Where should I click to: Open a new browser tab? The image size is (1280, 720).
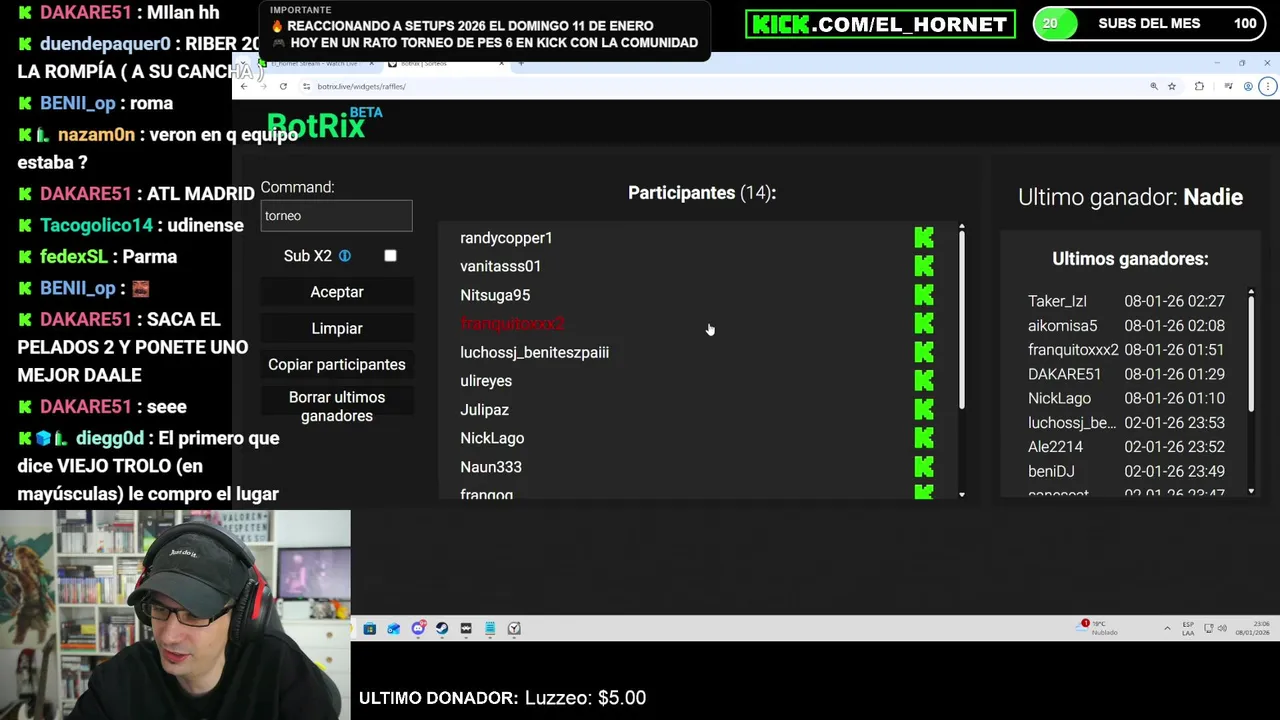click(521, 63)
